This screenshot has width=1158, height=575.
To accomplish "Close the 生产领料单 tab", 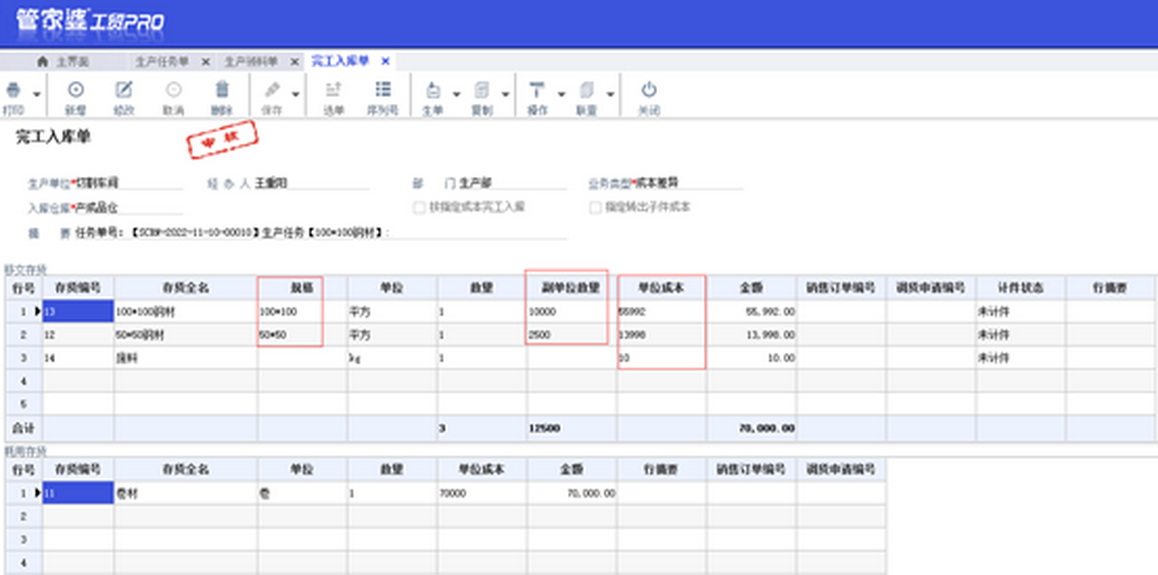I will click(x=295, y=62).
